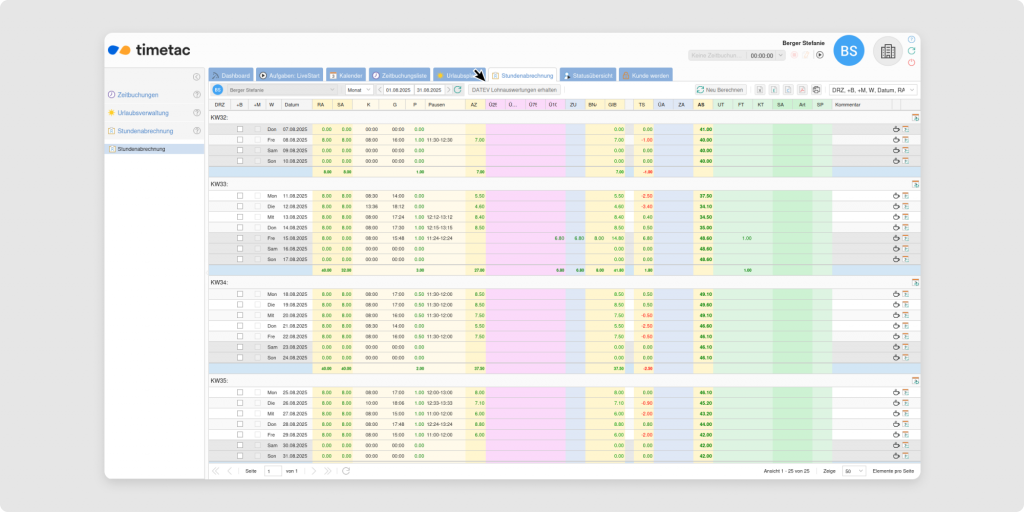The height and width of the screenshot is (512, 1024).
Task: Click the BS user avatar
Action: point(848,51)
